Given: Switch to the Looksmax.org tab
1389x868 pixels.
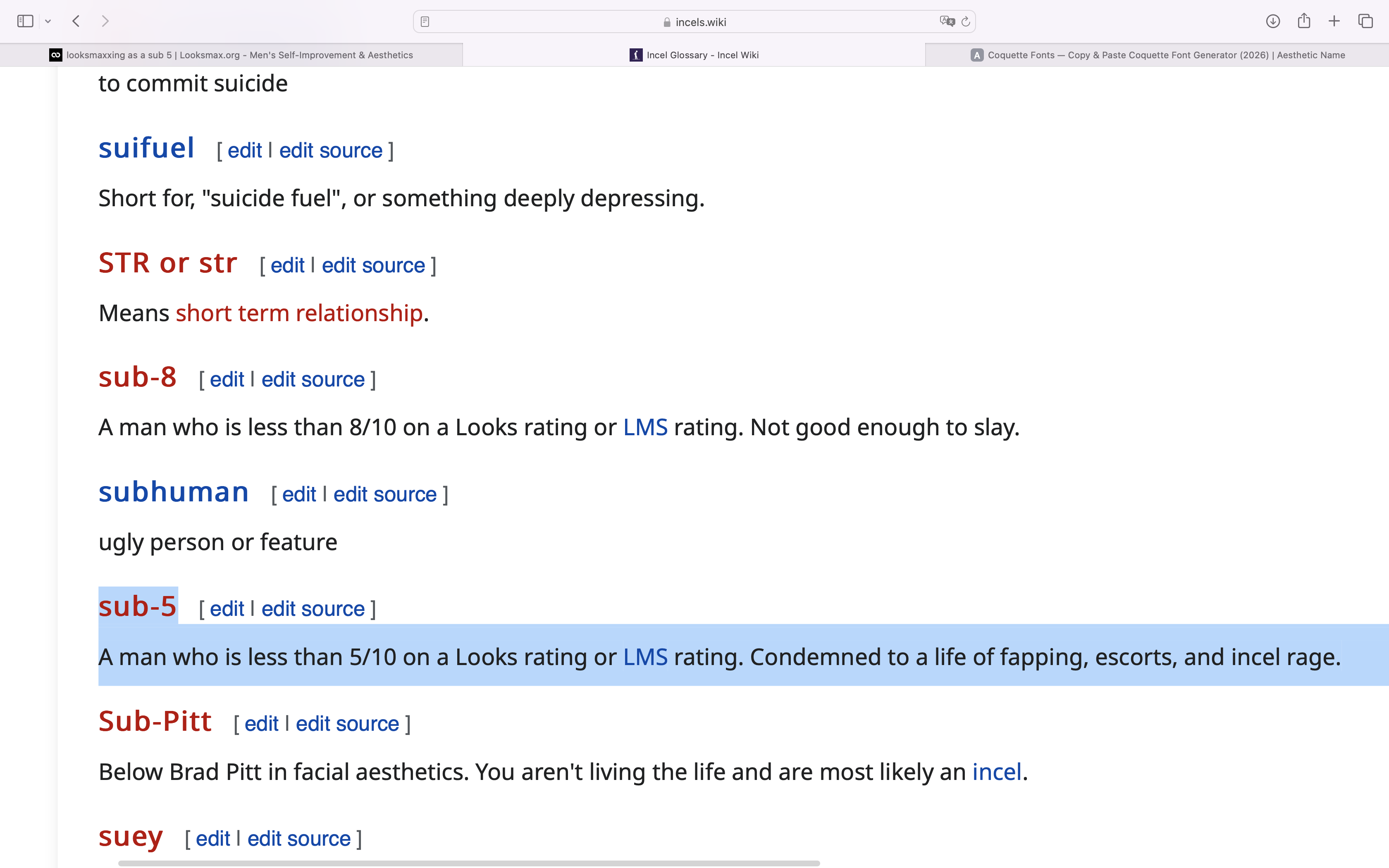Looking at the screenshot, I should click(231, 55).
